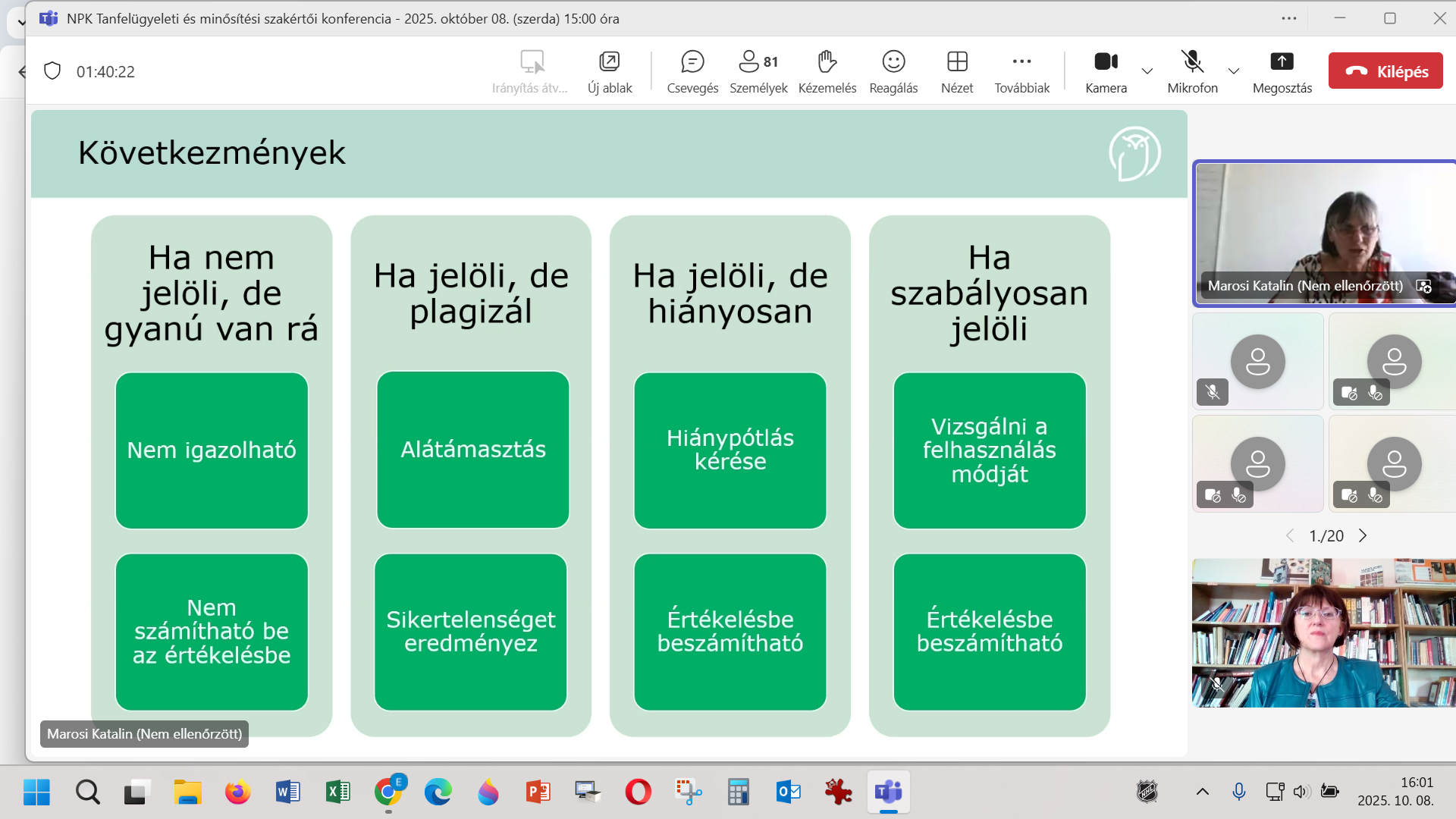Expand the Kamera options chevron
Image resolution: width=1456 pixels, height=819 pixels.
click(1147, 71)
